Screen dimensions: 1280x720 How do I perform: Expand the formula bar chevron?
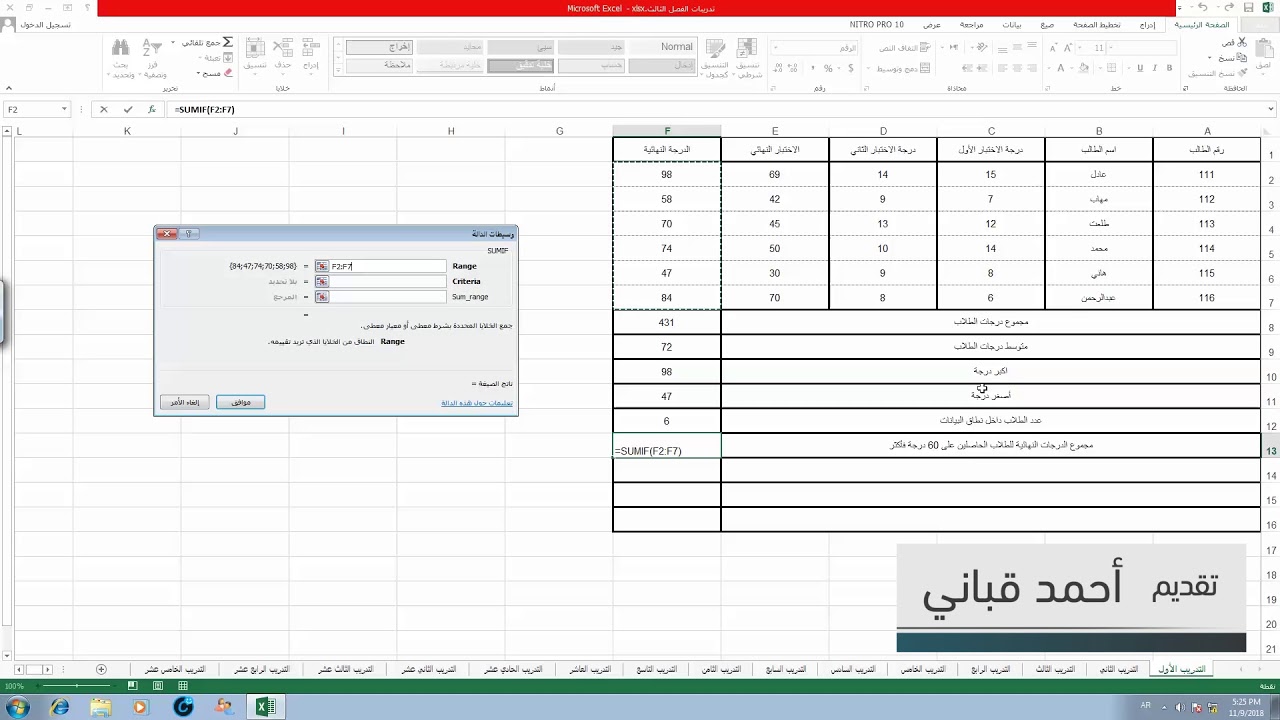1271,109
